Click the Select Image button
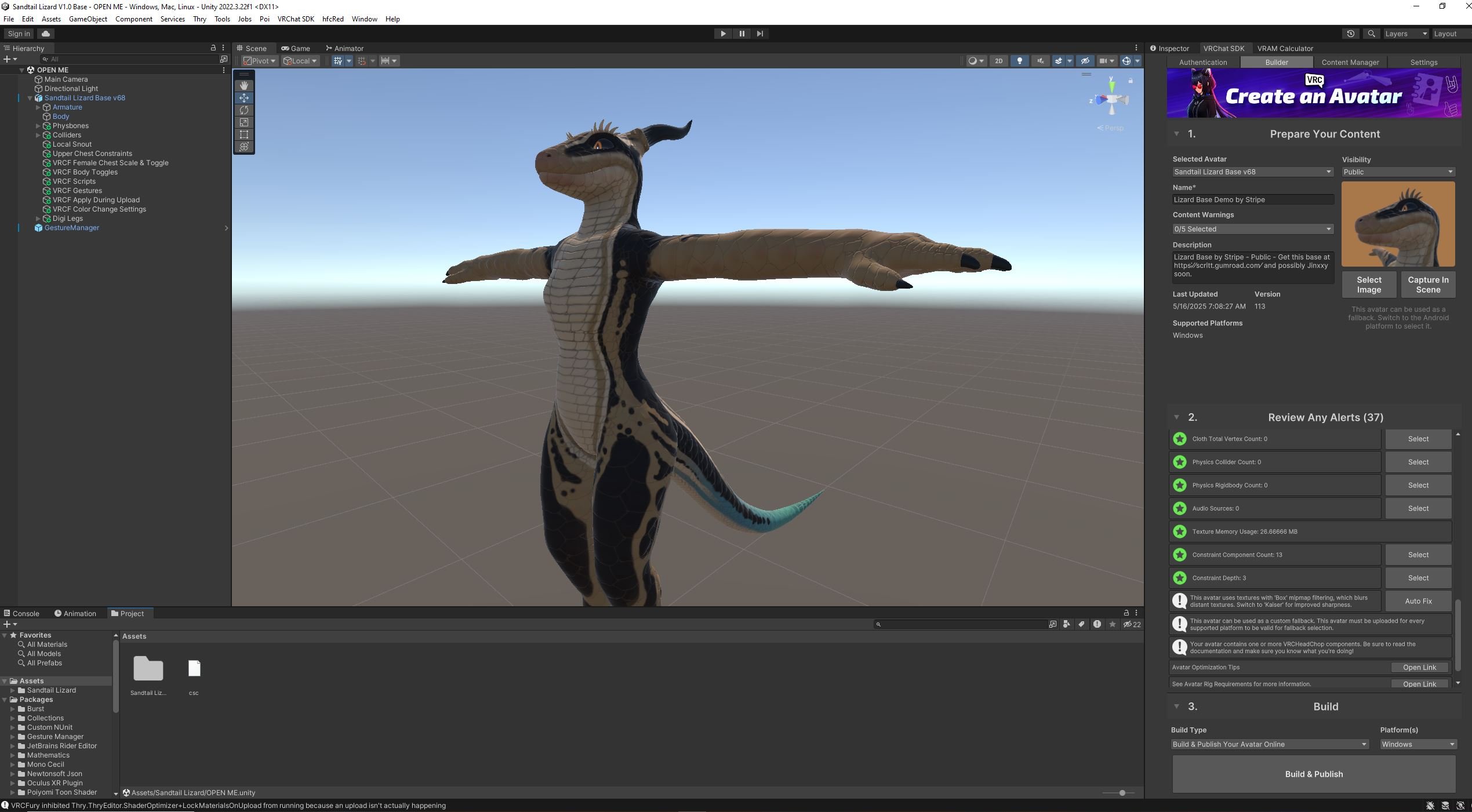 [x=1369, y=285]
